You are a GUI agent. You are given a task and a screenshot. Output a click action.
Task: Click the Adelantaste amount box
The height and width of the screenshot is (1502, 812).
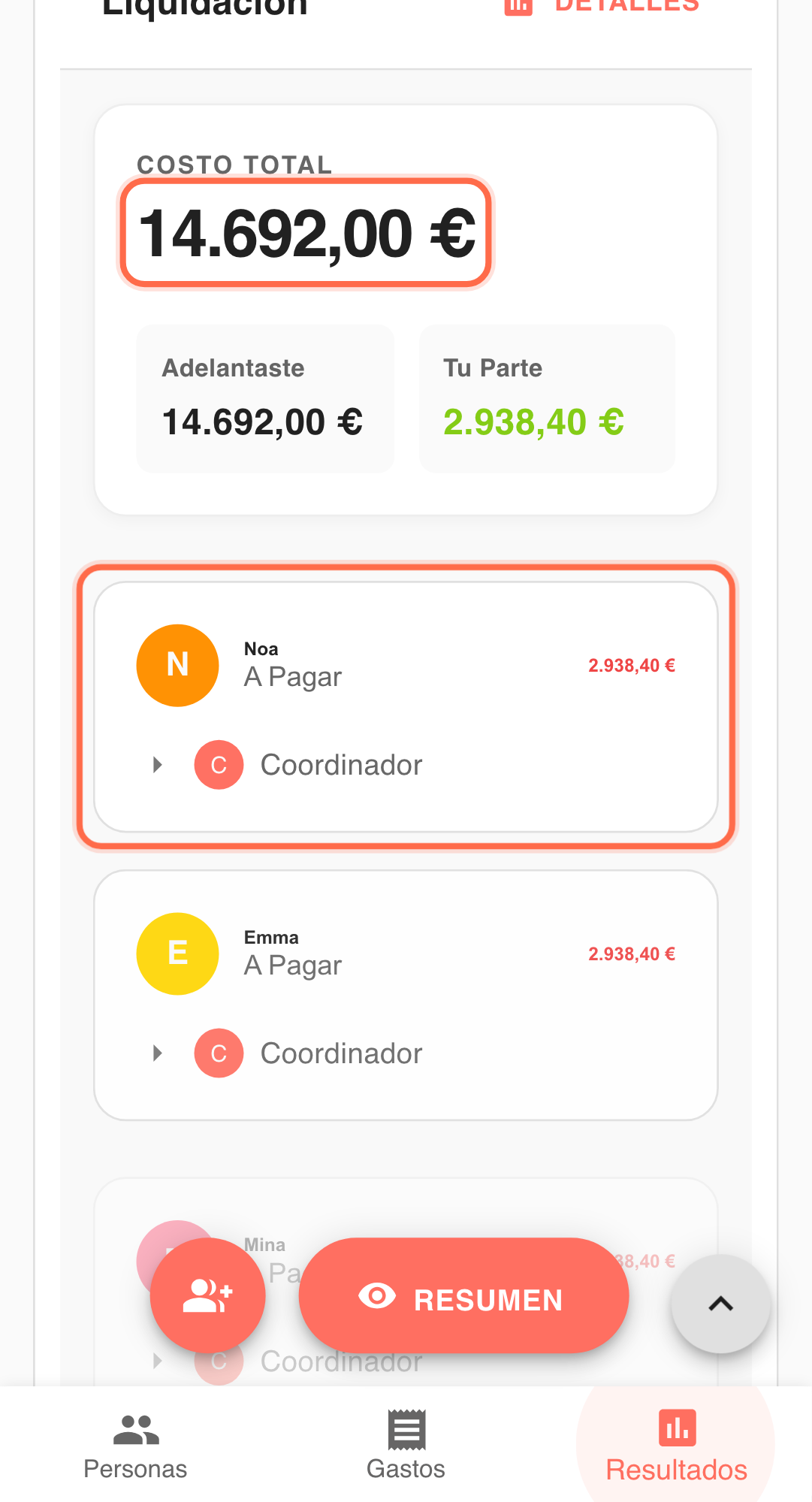coord(264,399)
